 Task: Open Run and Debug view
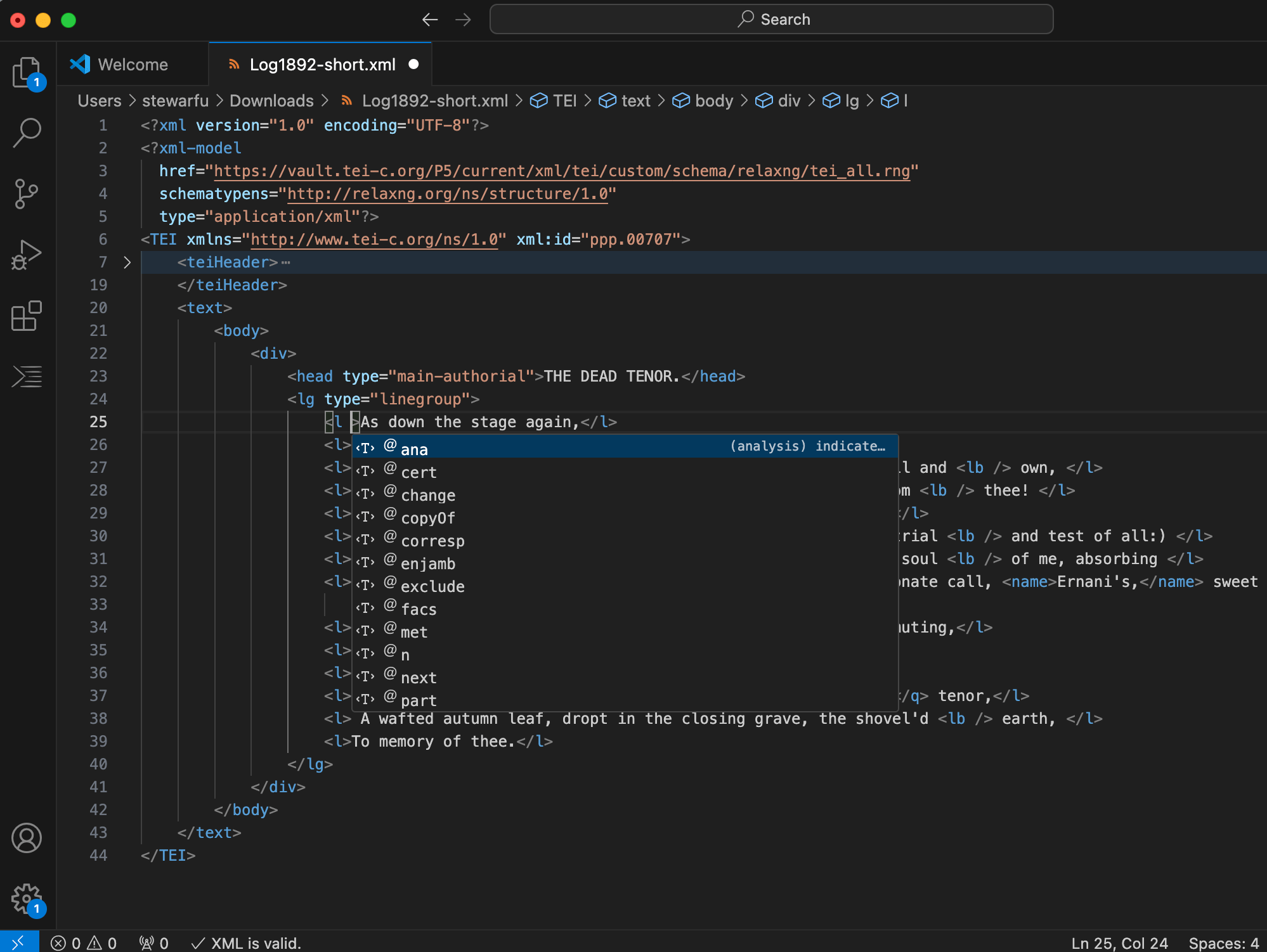[x=27, y=255]
